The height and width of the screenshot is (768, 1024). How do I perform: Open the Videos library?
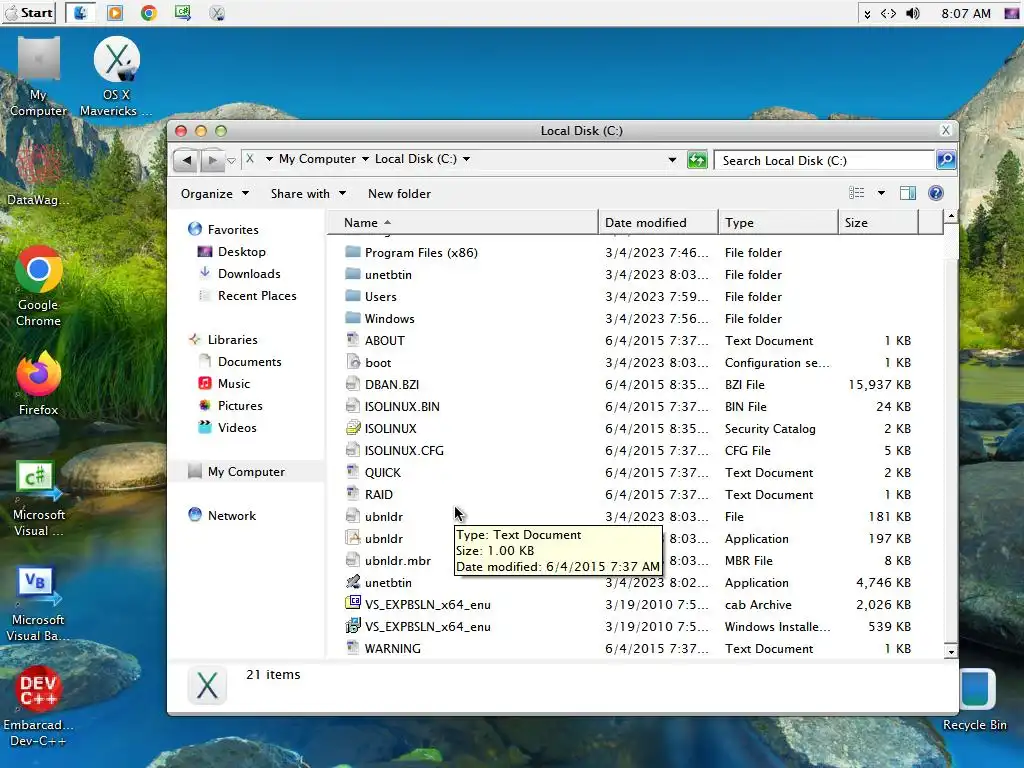[x=237, y=428]
